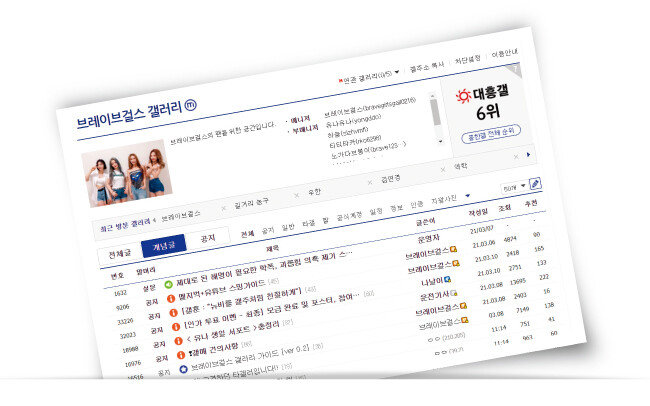Click manager entry 브레이브걸스(bravegirlsgall0216)
650x406 pixels.
pos(370,107)
